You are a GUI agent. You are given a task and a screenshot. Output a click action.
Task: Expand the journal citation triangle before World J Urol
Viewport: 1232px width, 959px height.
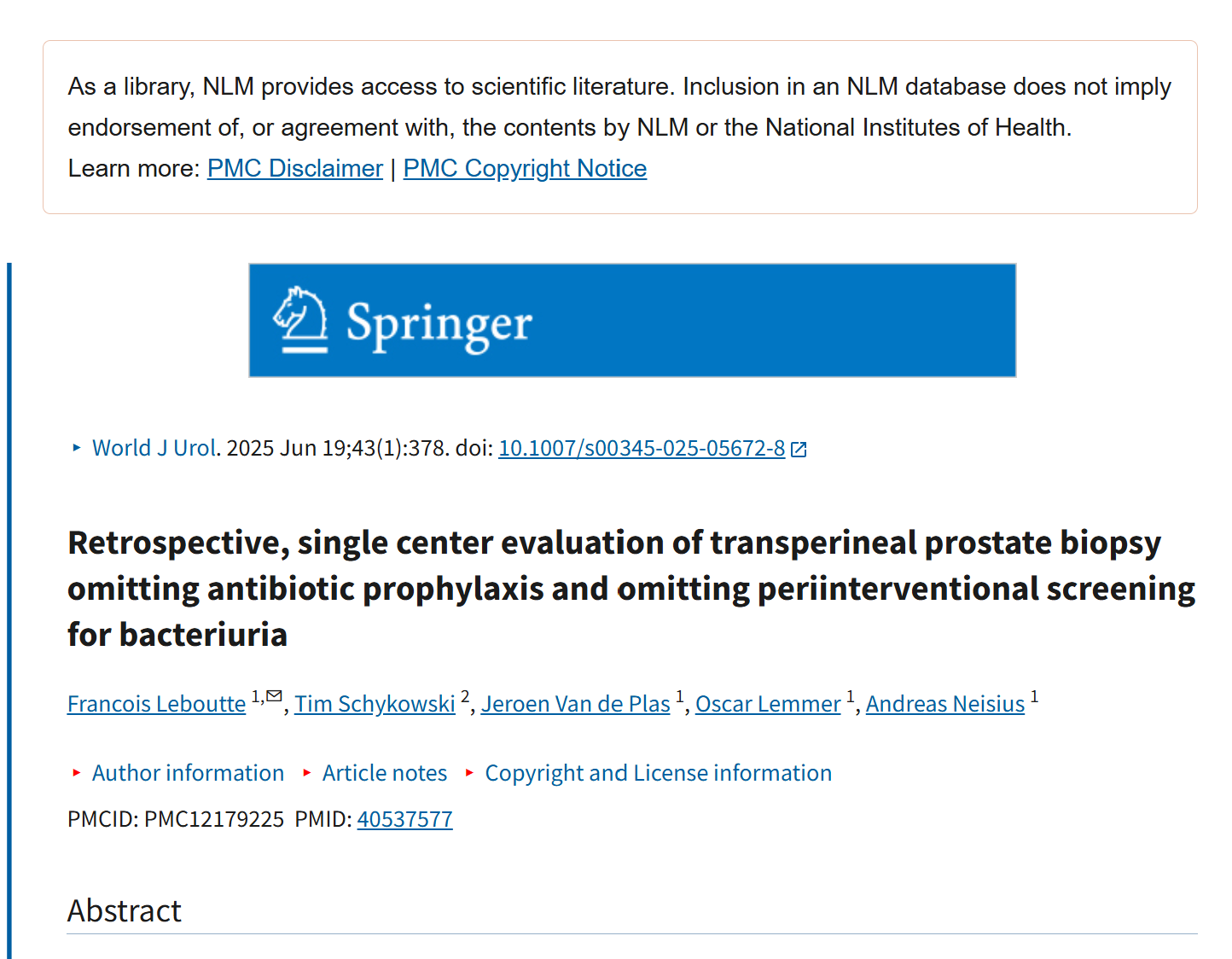[76, 447]
